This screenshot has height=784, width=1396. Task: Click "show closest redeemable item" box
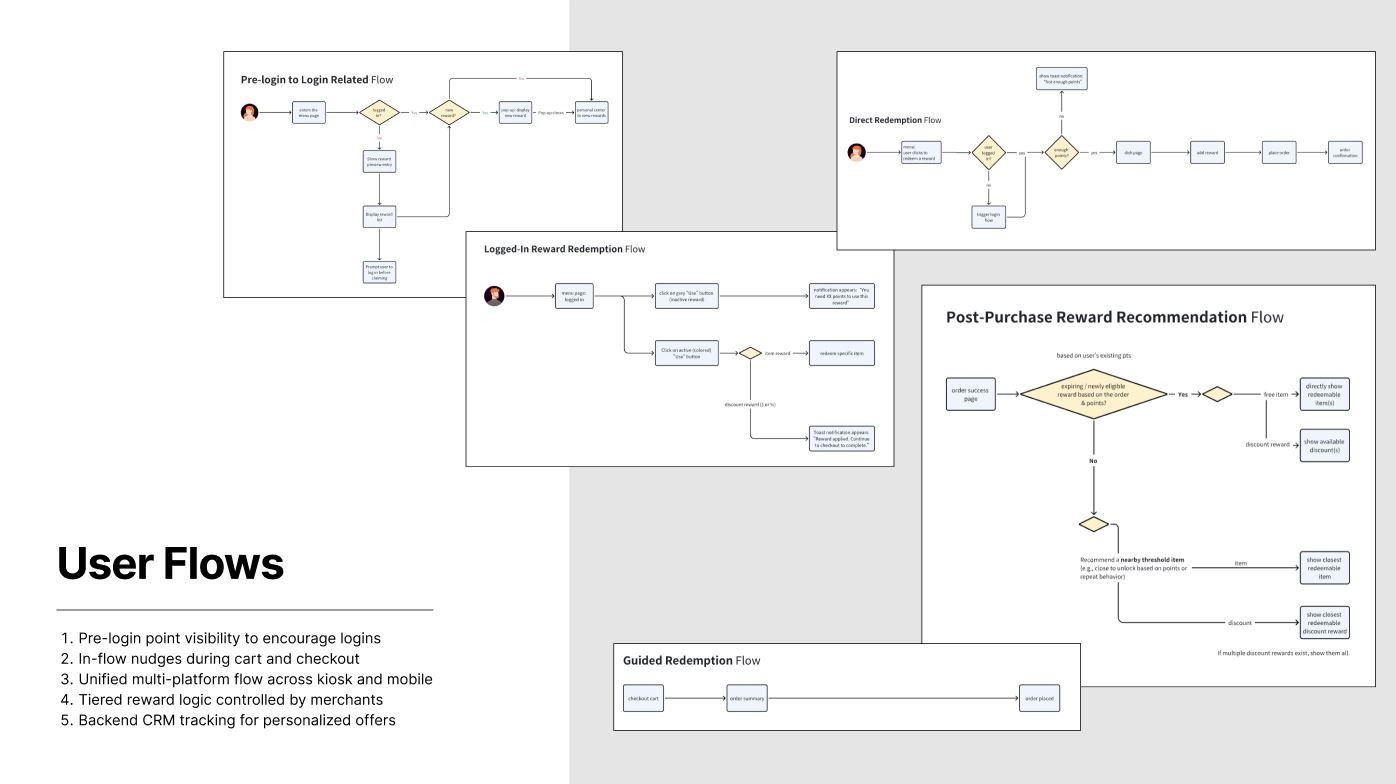click(x=1324, y=567)
